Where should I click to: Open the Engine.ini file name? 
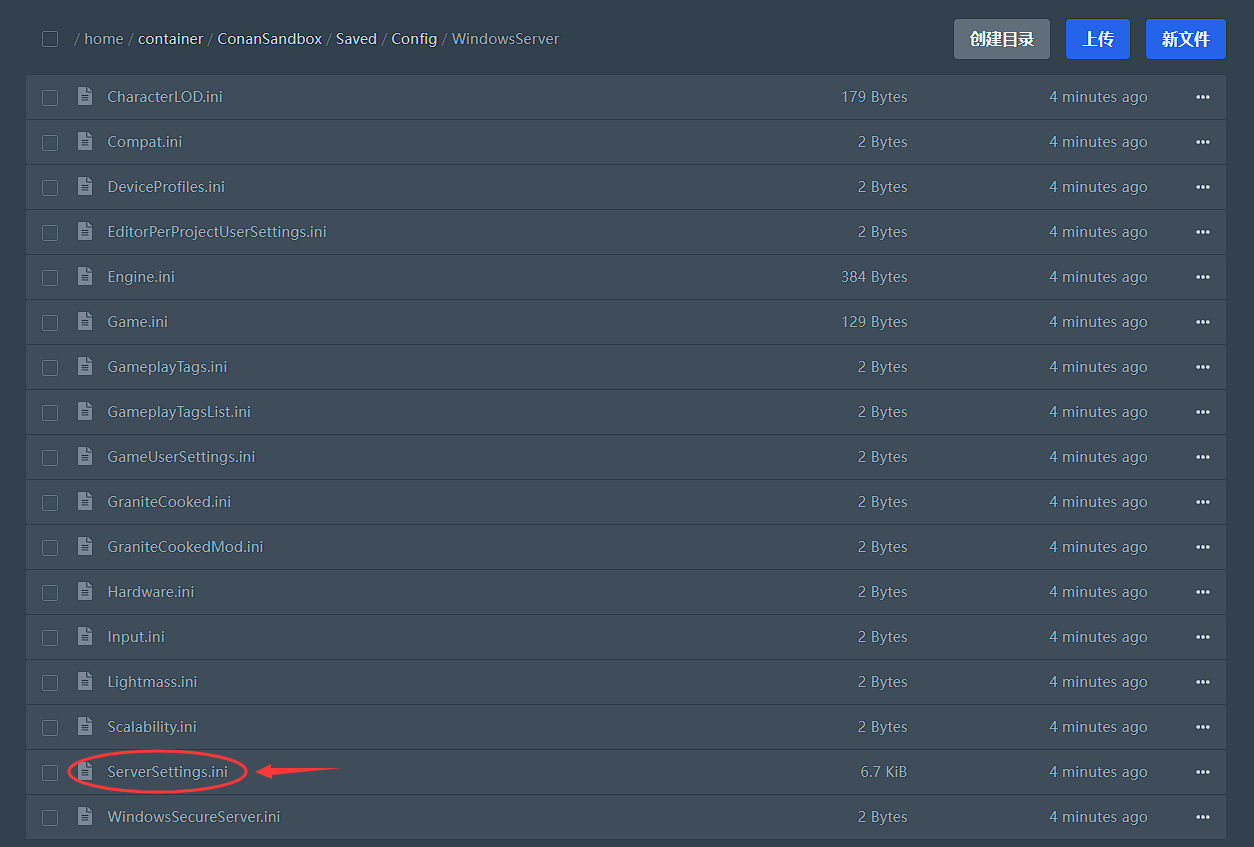(141, 277)
